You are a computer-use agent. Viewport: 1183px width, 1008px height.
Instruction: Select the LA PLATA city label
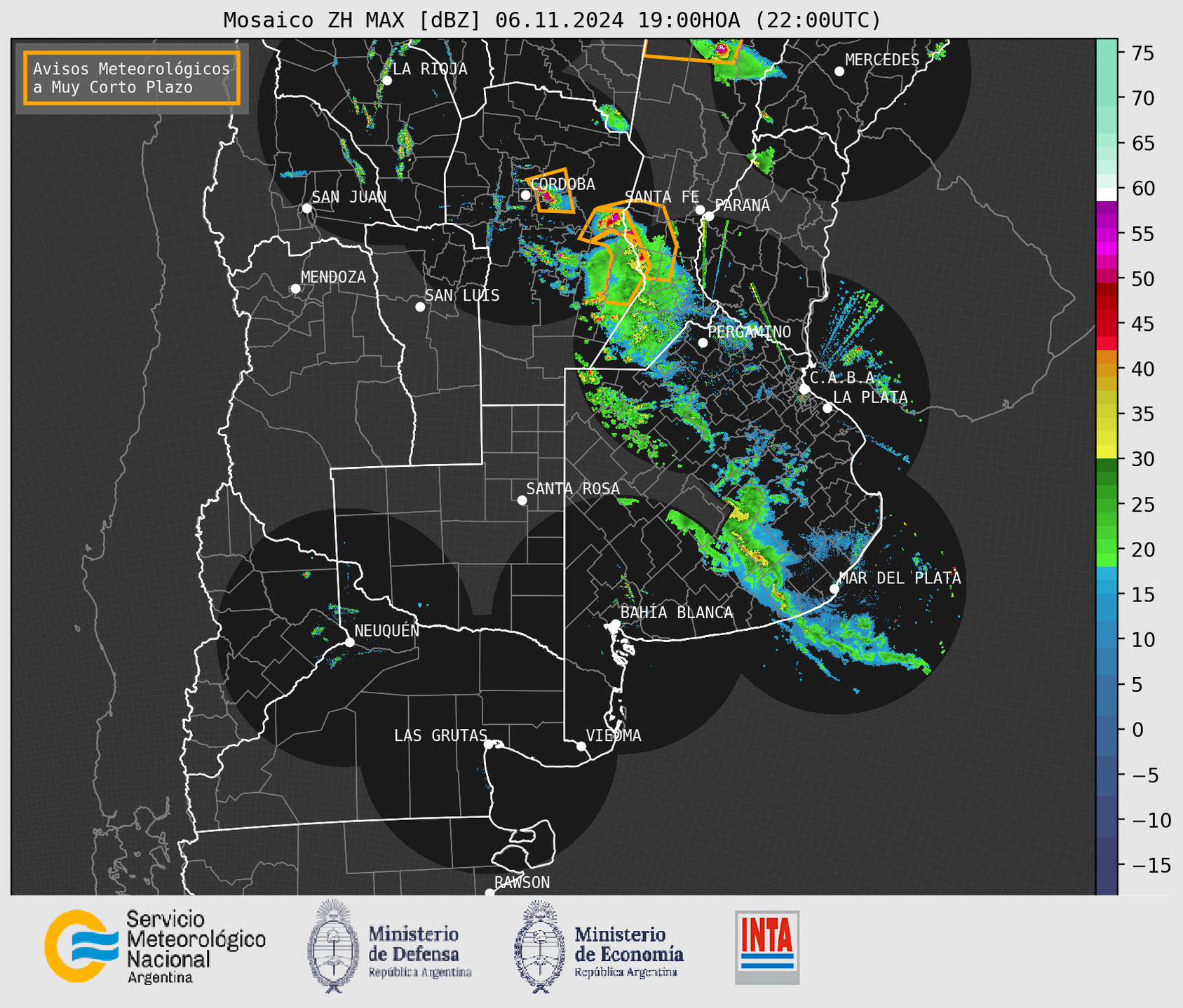[x=870, y=397]
